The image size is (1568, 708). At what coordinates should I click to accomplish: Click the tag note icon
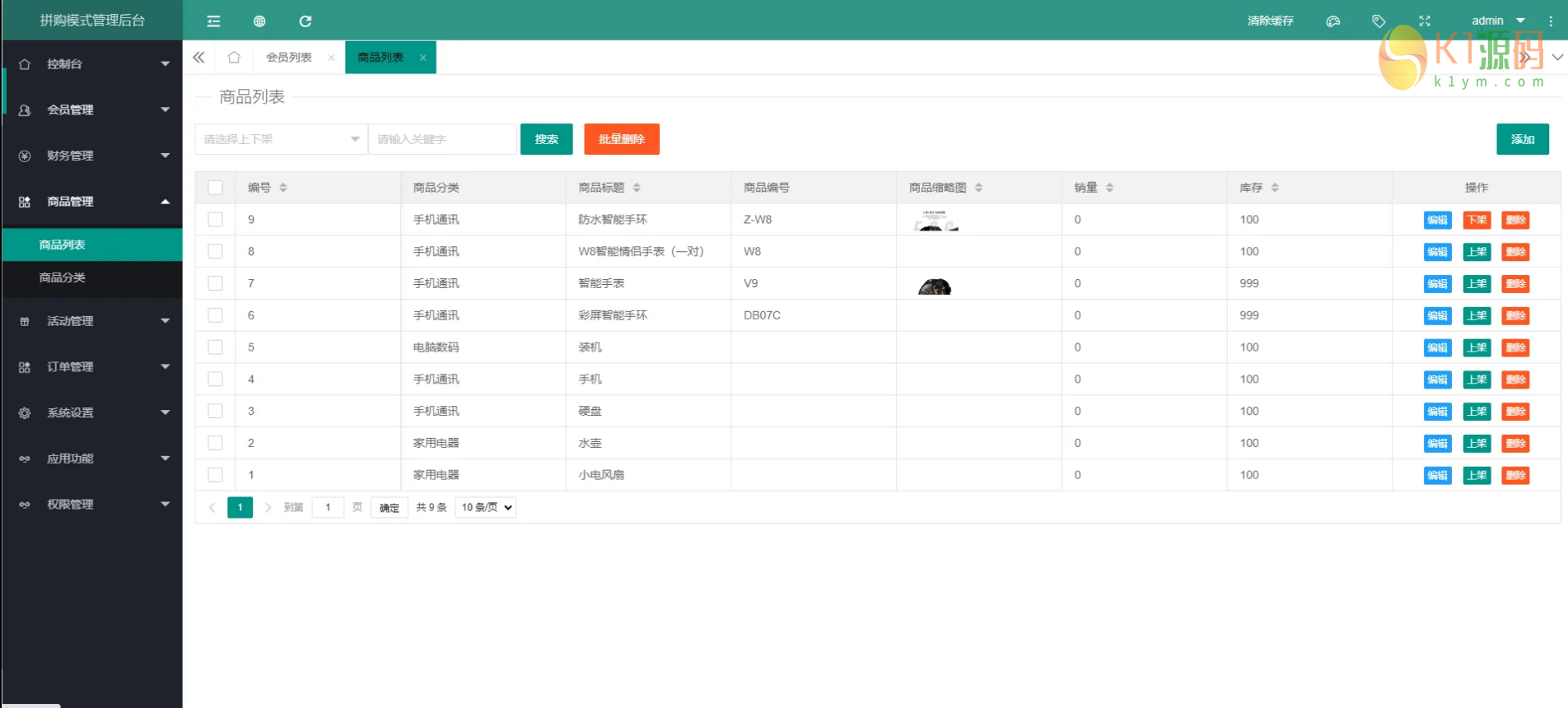point(1379,21)
